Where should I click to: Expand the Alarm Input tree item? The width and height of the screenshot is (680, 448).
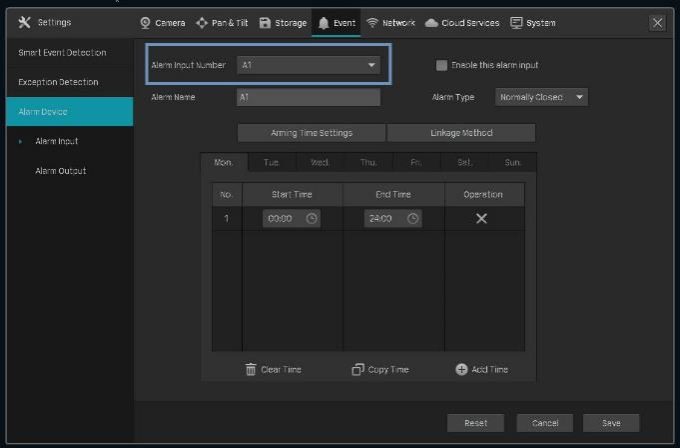click(20, 141)
